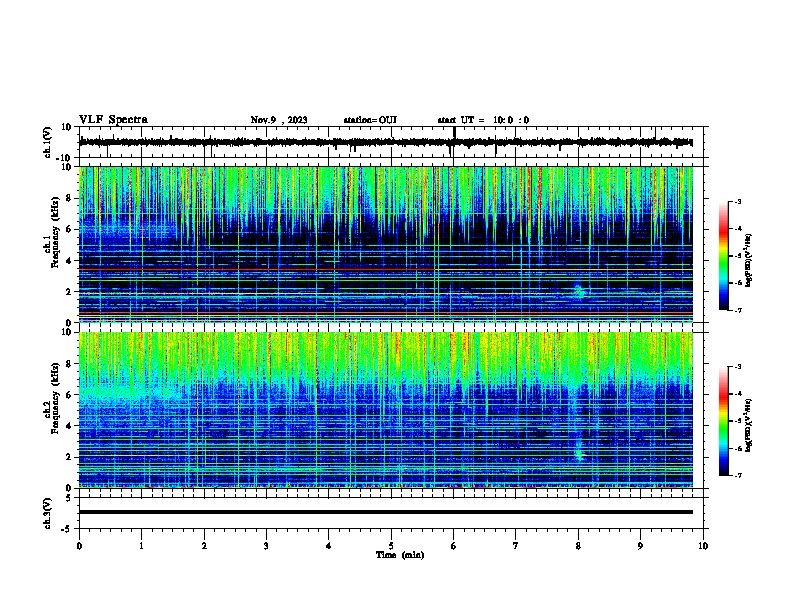Select the 'Time (min)' axis title
The width and height of the screenshot is (792, 612).
[x=400, y=555]
